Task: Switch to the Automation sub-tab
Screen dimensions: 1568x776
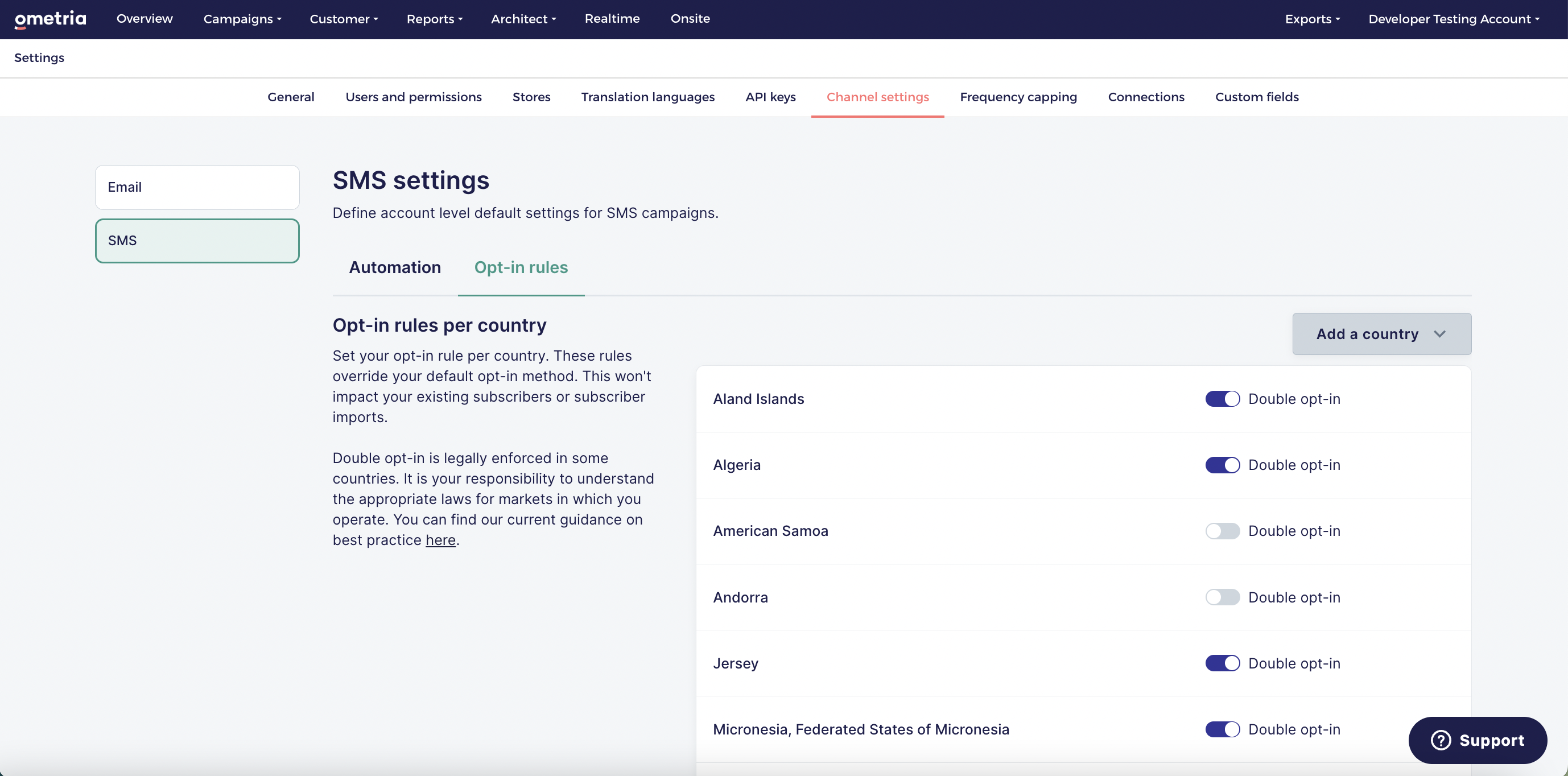Action: [395, 268]
